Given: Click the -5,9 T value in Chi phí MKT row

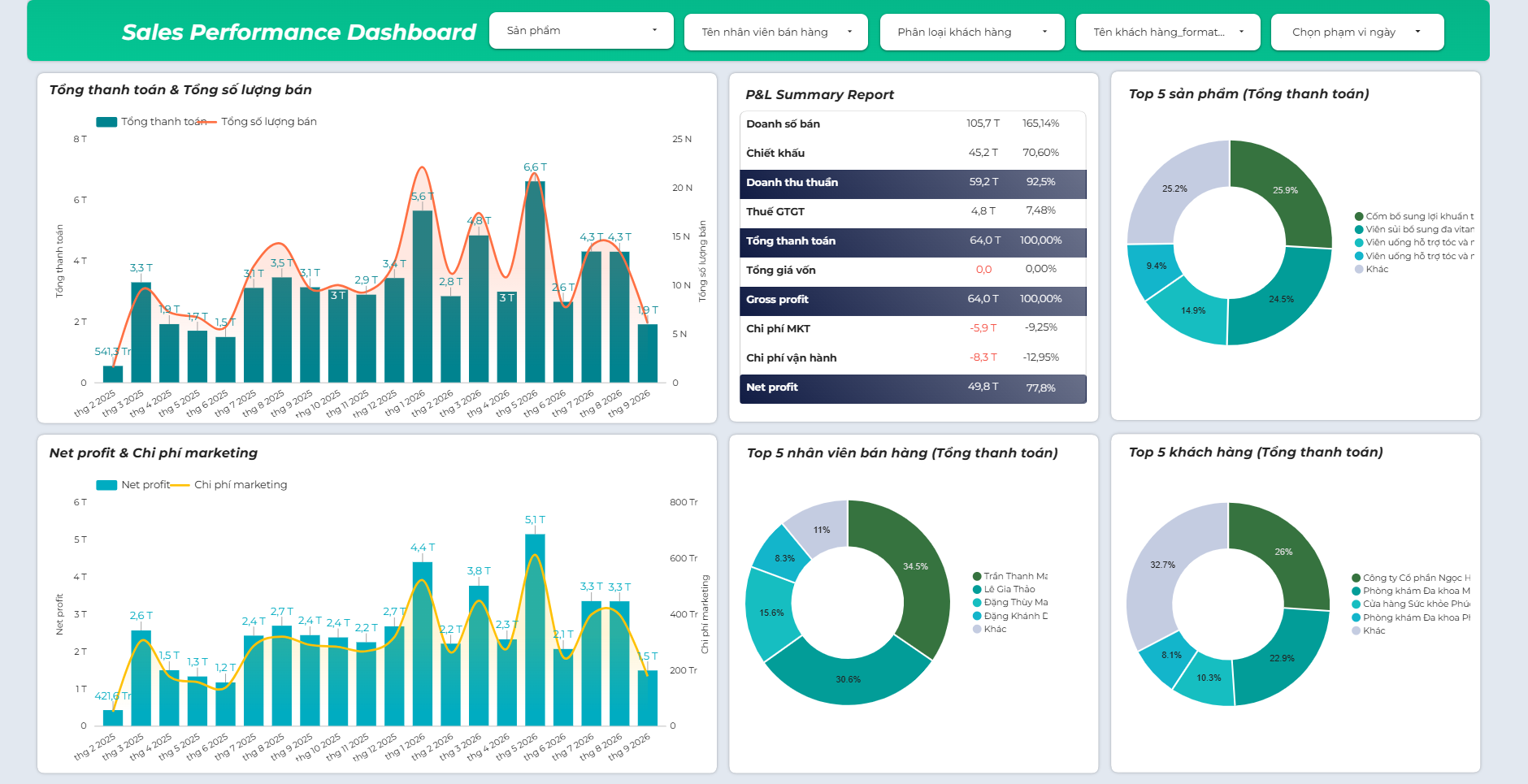Looking at the screenshot, I should (983, 328).
